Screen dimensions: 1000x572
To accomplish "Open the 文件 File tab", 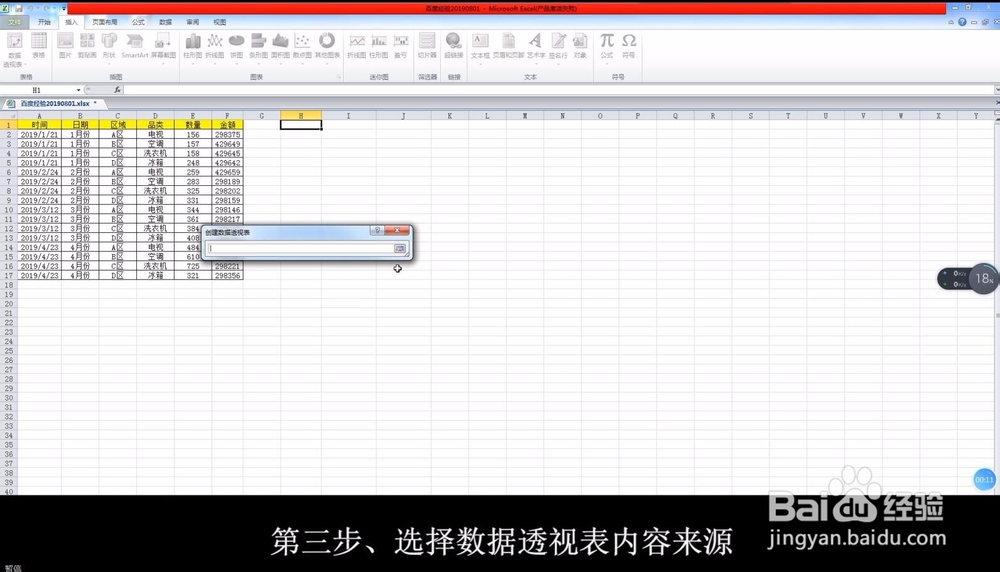I will [14, 22].
